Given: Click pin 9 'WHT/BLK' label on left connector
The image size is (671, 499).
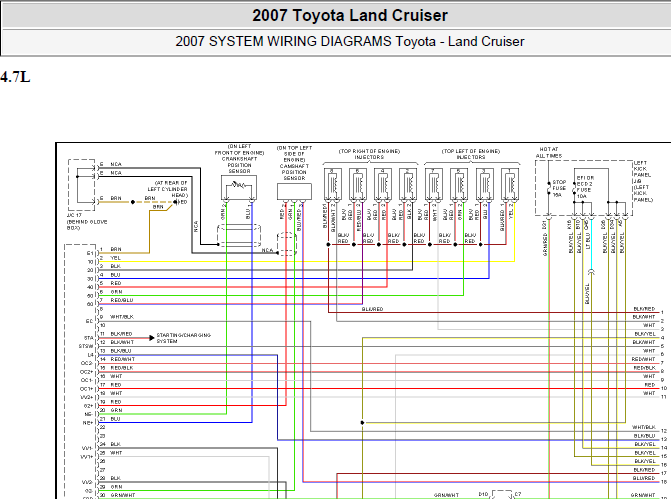Looking at the screenshot, I should pyautogui.click(x=122, y=317).
